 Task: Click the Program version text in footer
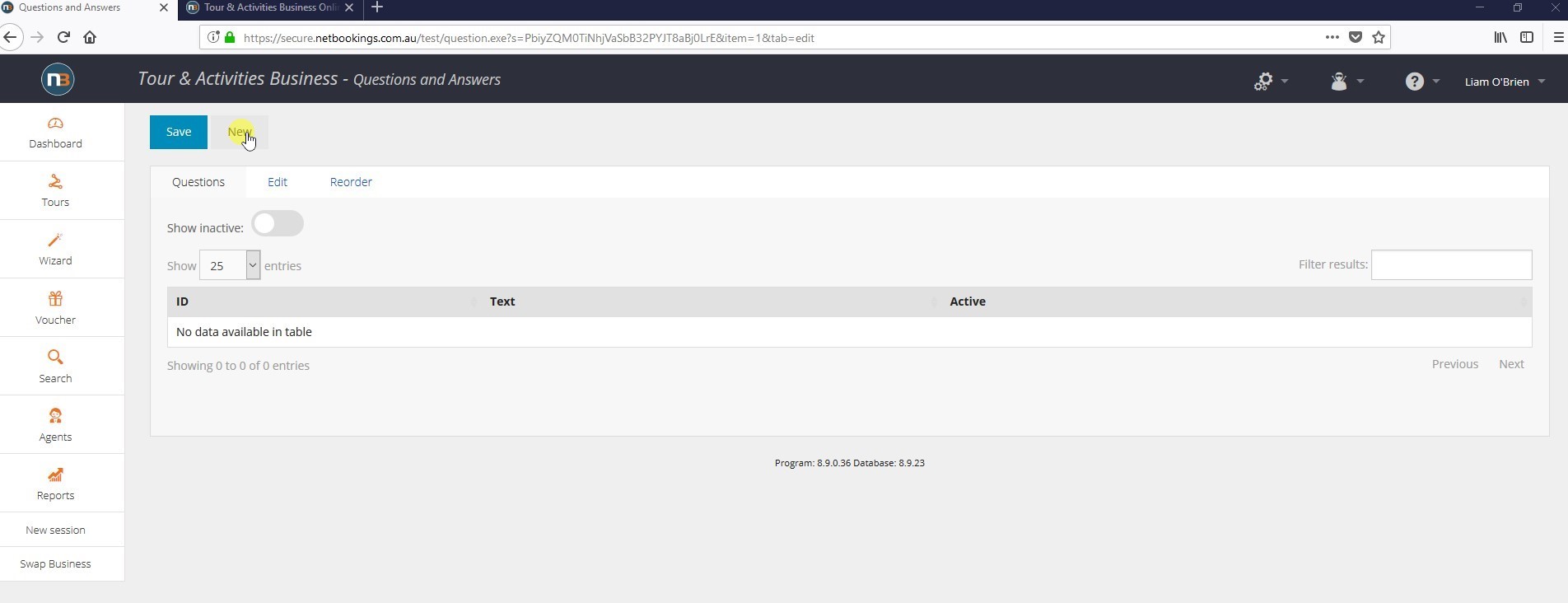[x=849, y=463]
